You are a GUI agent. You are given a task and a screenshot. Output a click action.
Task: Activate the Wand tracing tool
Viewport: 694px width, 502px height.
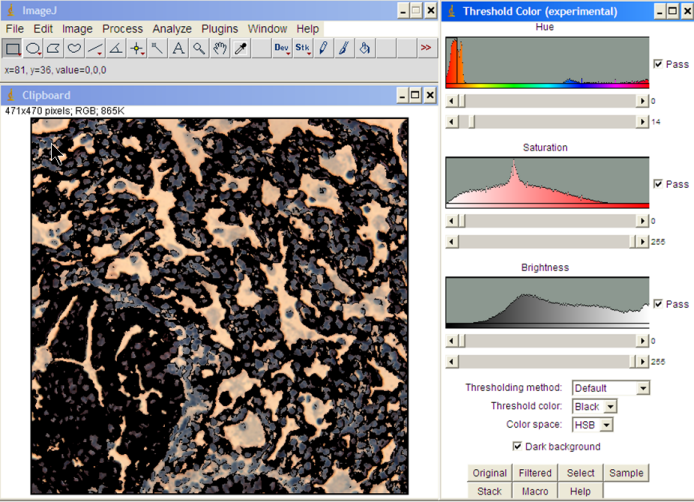click(x=158, y=48)
